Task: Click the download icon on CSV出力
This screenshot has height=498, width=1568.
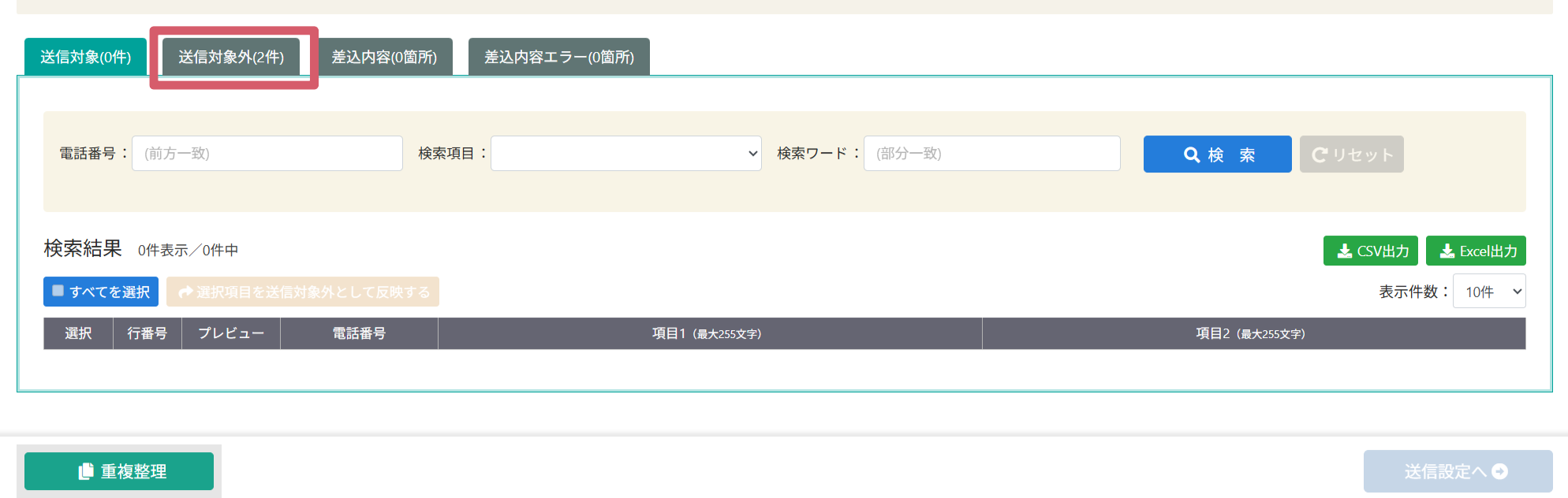Action: 1345,251
